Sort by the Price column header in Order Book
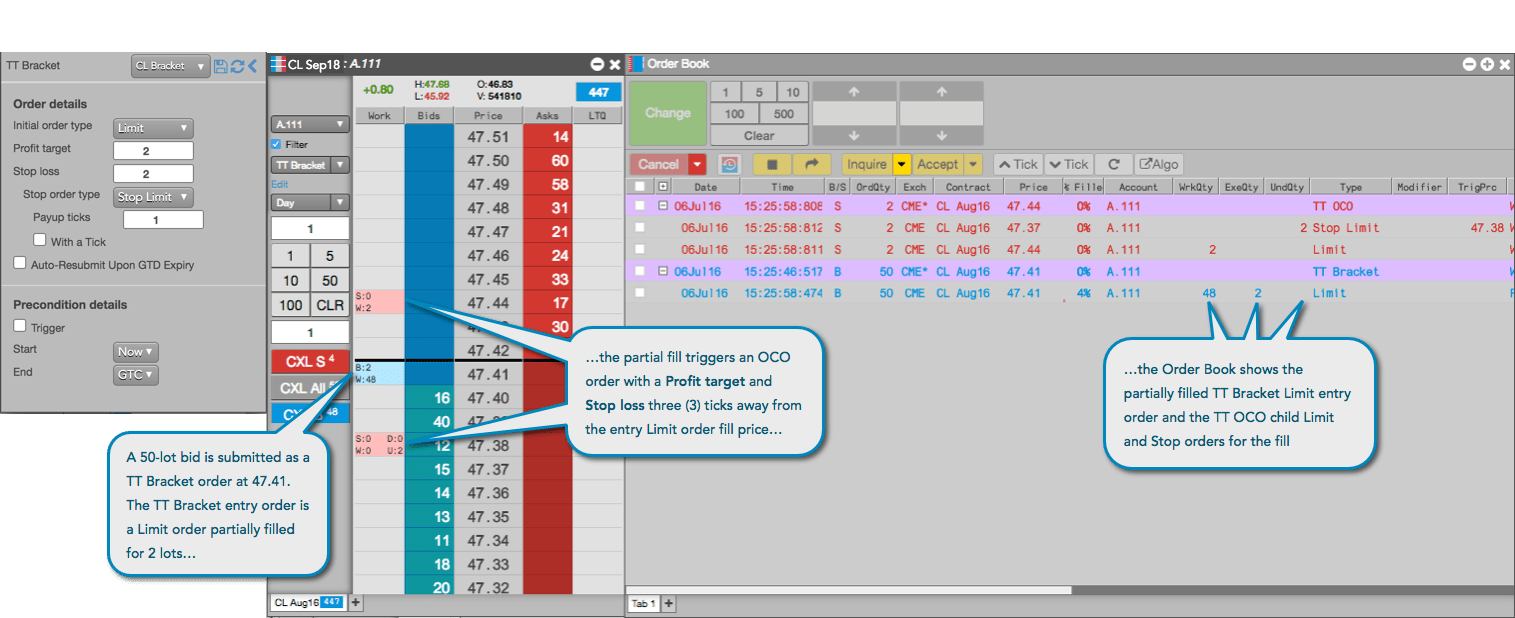The width and height of the screenshot is (1515, 618). click(1033, 187)
